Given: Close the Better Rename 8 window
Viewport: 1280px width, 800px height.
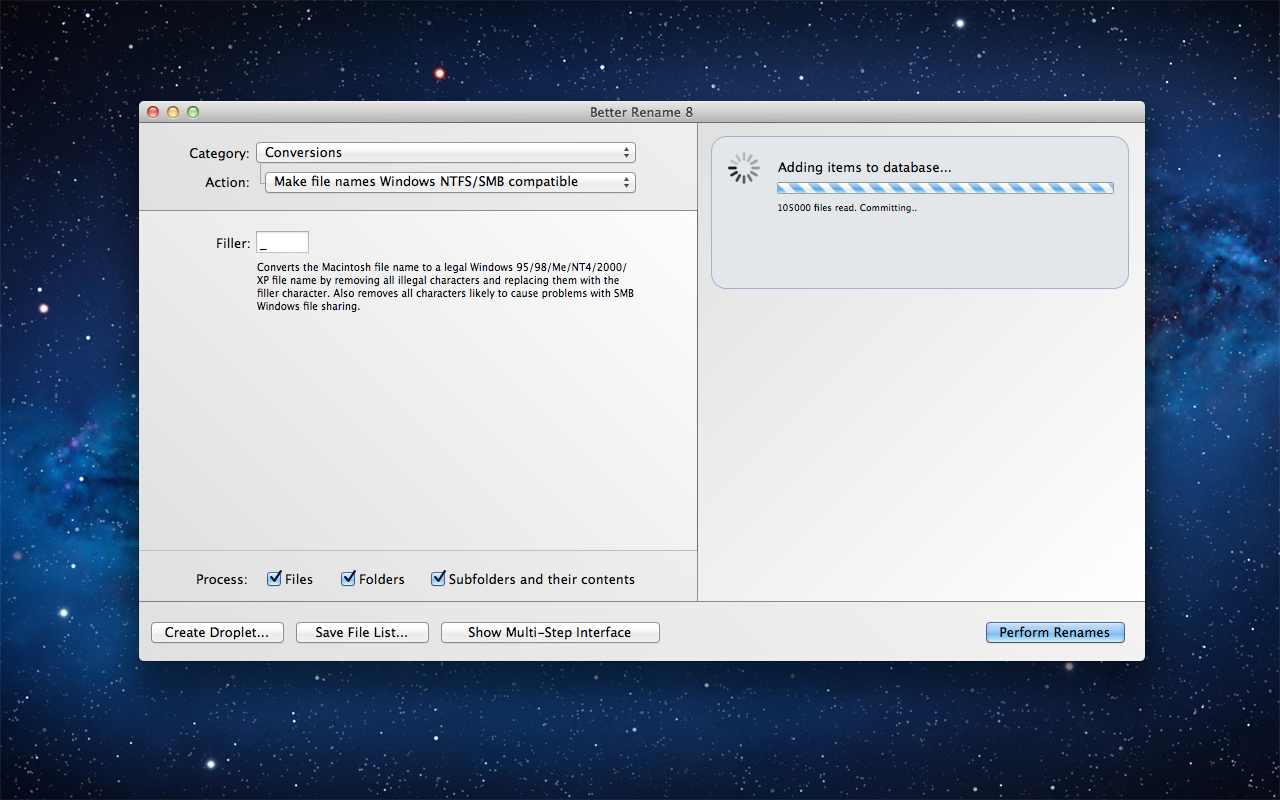Looking at the screenshot, I should click(153, 112).
